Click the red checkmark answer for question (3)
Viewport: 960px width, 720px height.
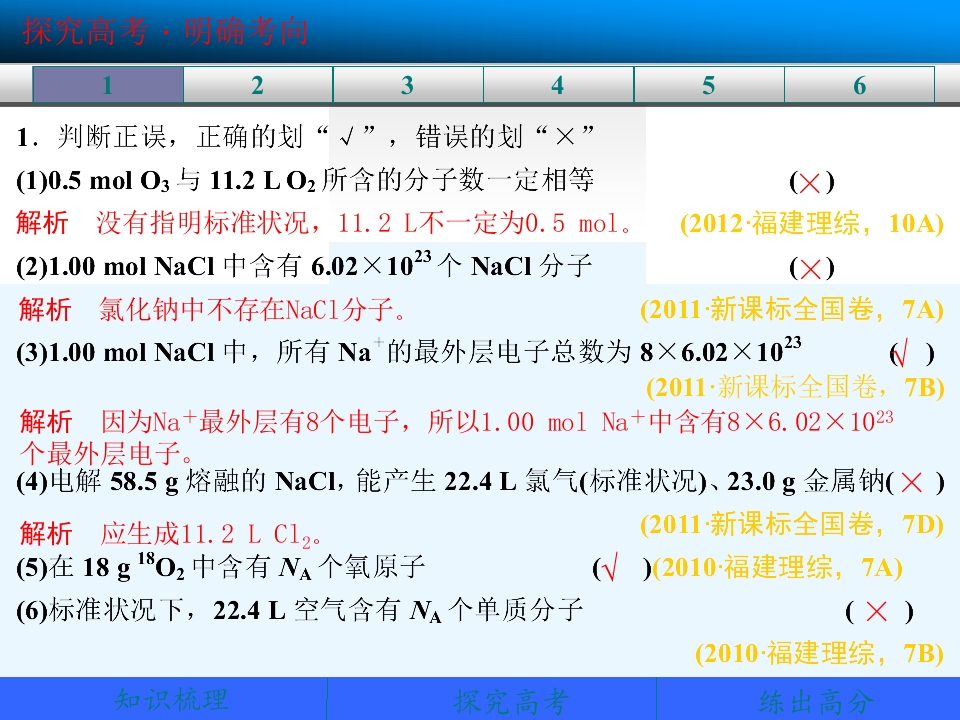point(900,354)
